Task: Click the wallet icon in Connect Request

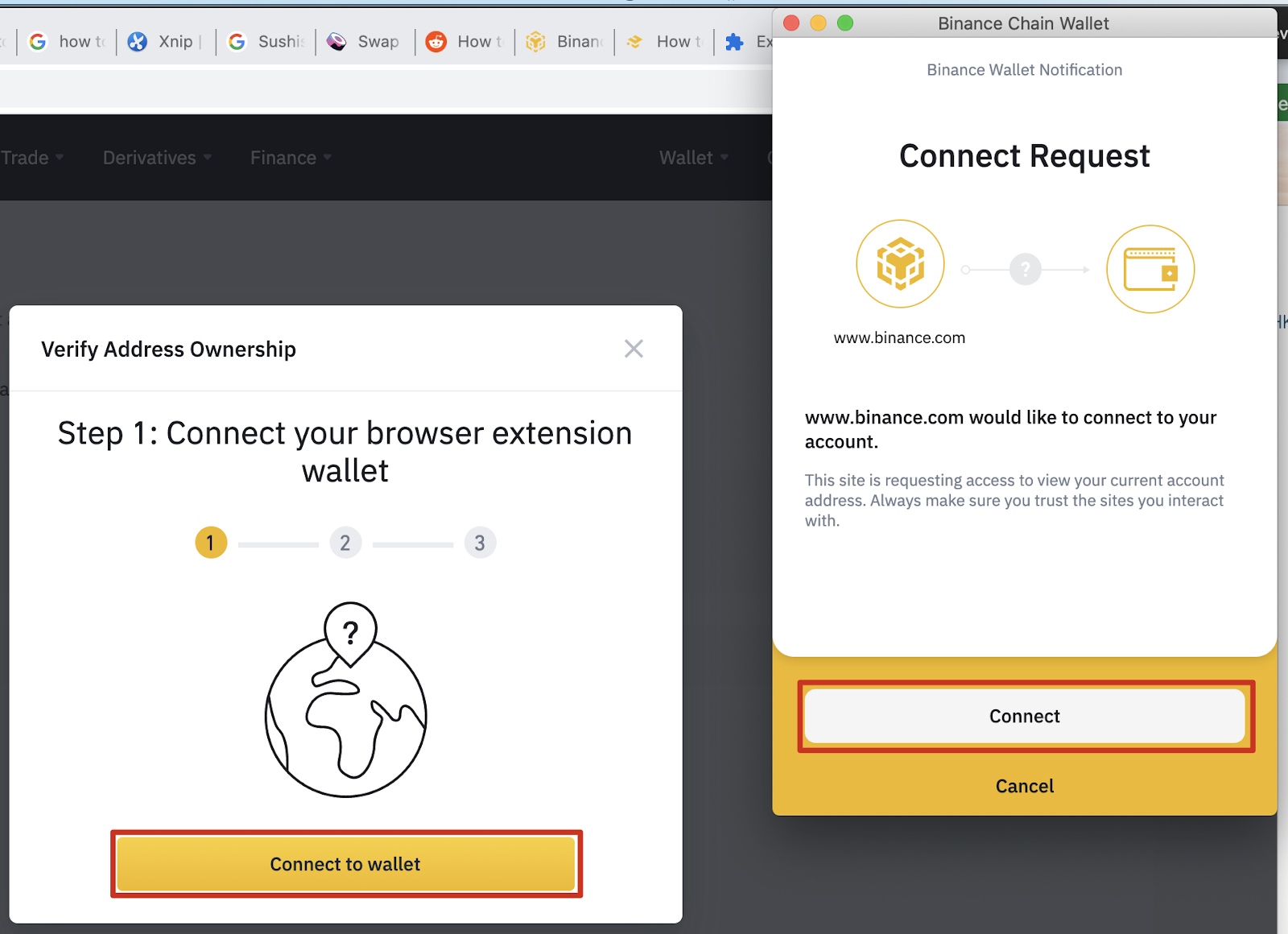Action: click(1150, 269)
